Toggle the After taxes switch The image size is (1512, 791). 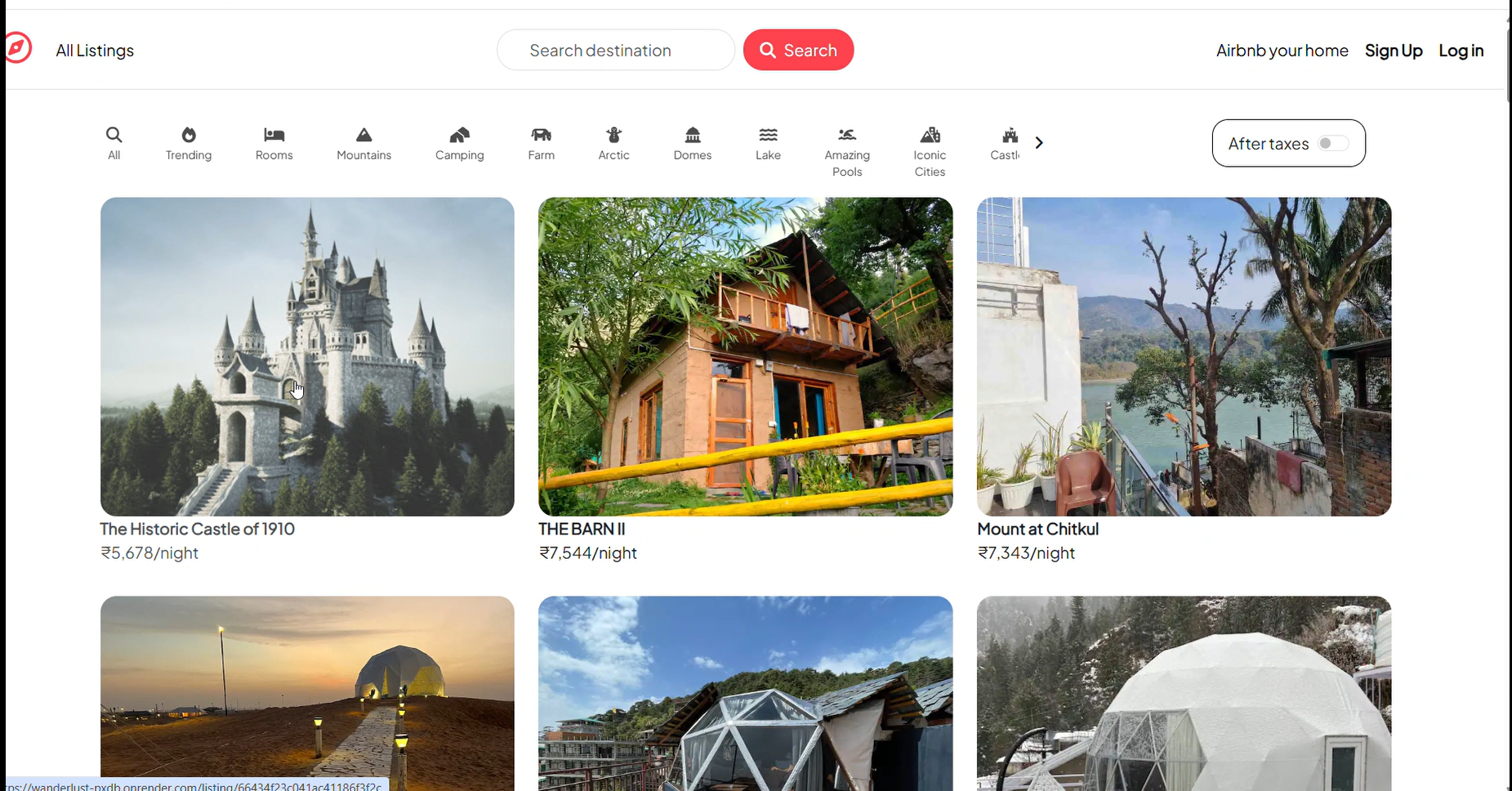pyautogui.click(x=1333, y=144)
